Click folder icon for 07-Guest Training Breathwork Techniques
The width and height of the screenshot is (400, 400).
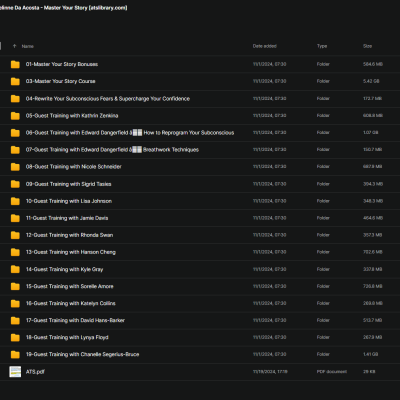[15, 150]
